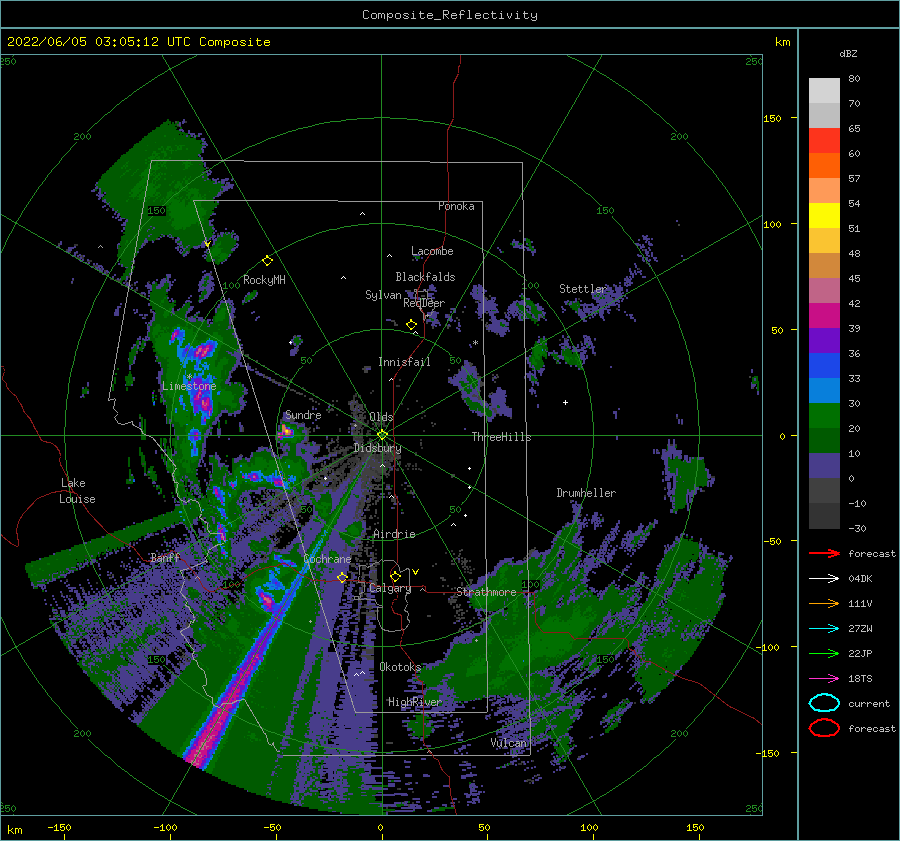Click the red forecast ellipse icon
This screenshot has width=900, height=841.
pyautogui.click(x=824, y=728)
